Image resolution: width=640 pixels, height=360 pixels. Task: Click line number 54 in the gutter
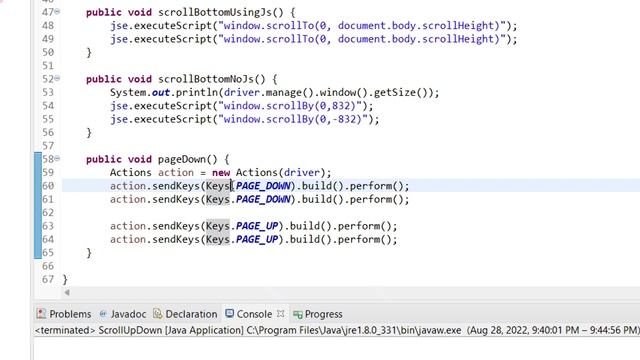click(48, 106)
